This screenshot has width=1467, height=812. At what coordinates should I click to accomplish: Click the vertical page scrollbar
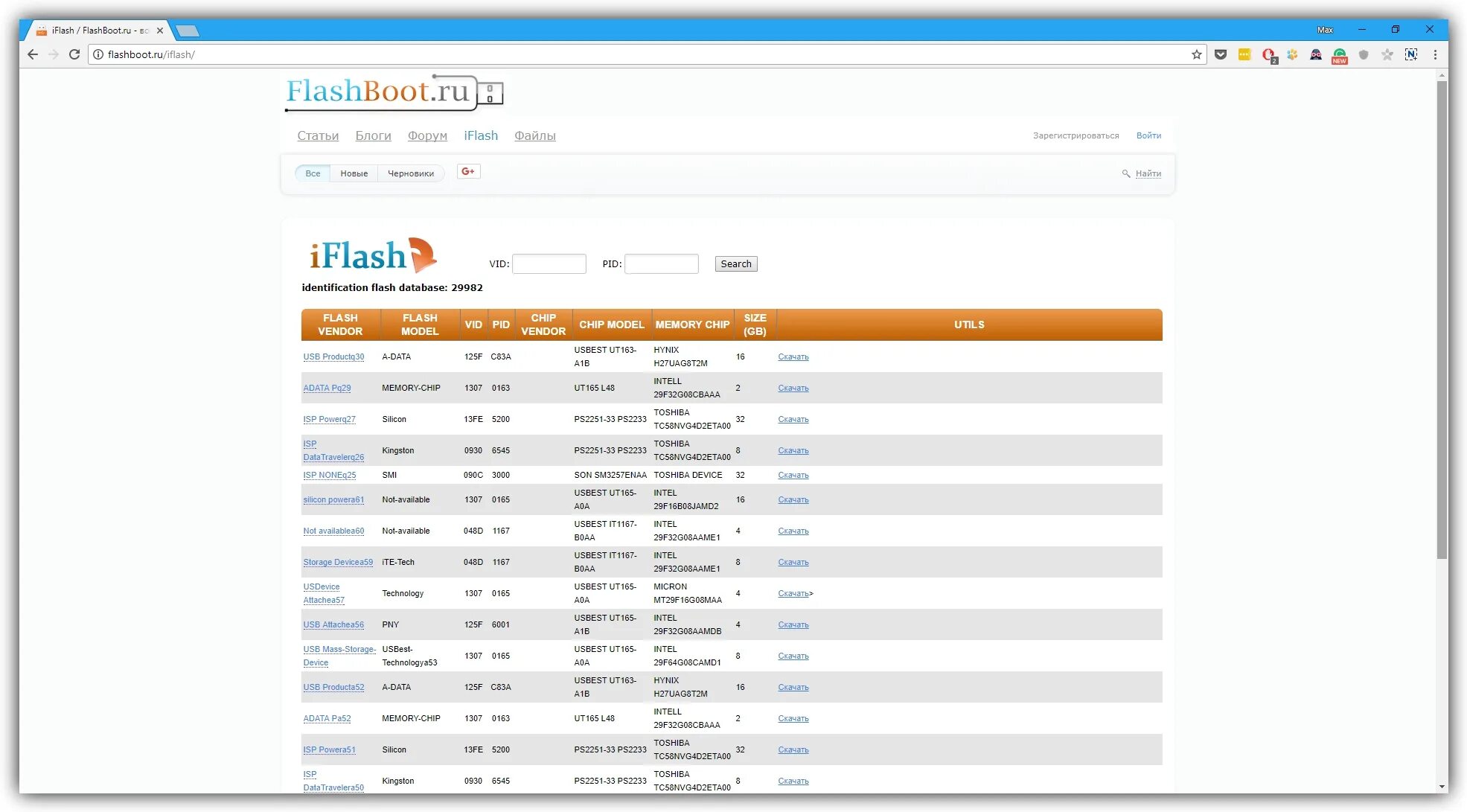[x=1442, y=320]
